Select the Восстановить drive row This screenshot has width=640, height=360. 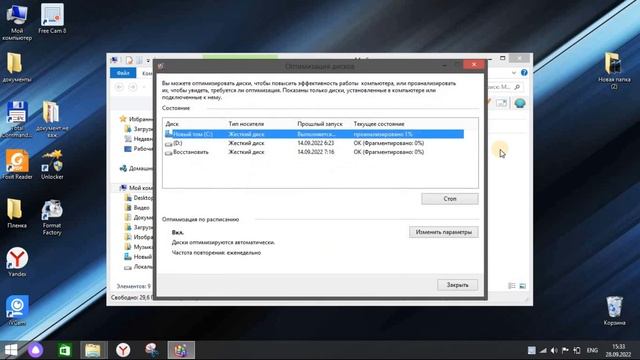click(x=314, y=152)
